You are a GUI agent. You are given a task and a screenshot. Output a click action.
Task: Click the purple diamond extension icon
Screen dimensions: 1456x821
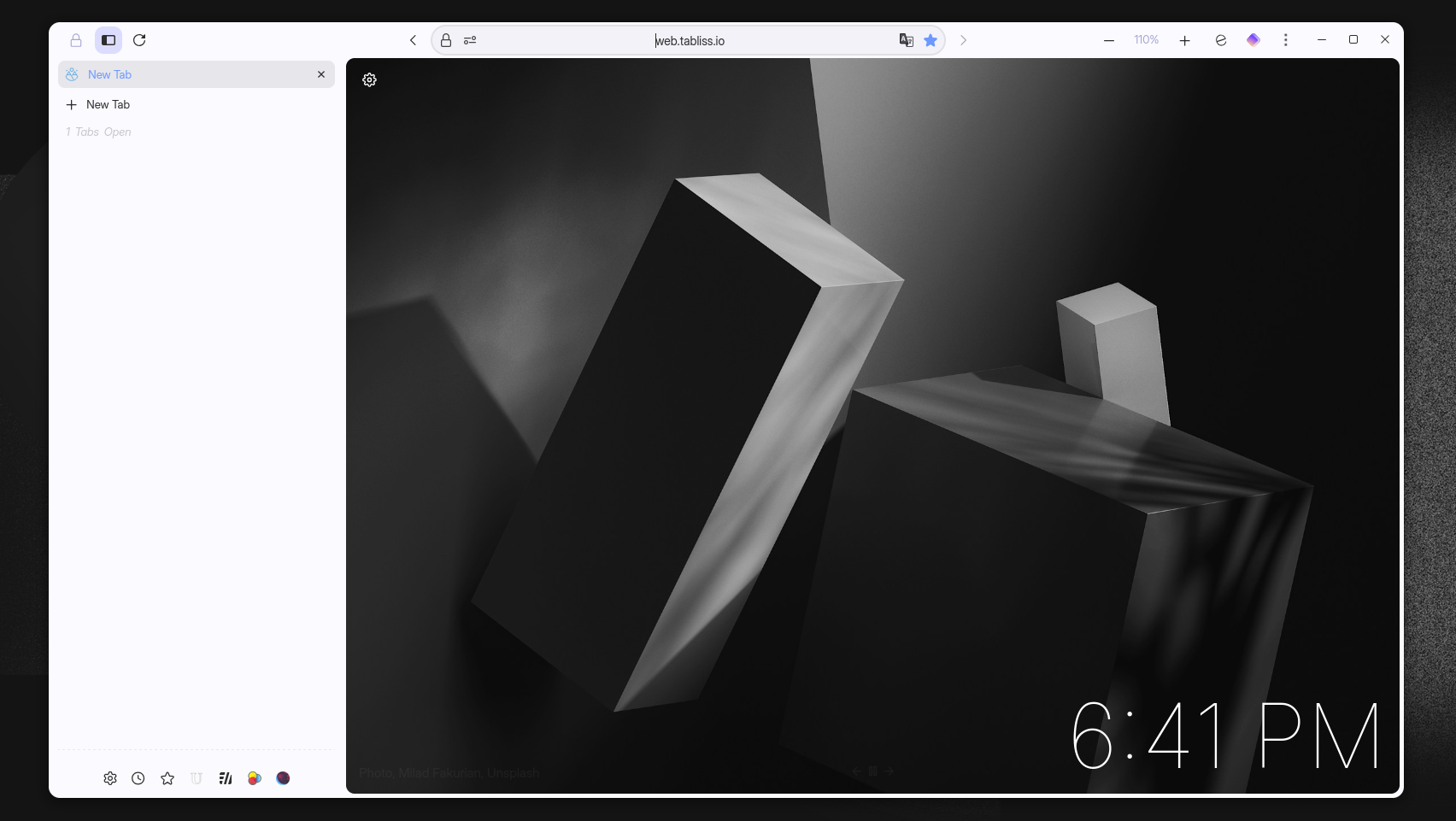1253,40
